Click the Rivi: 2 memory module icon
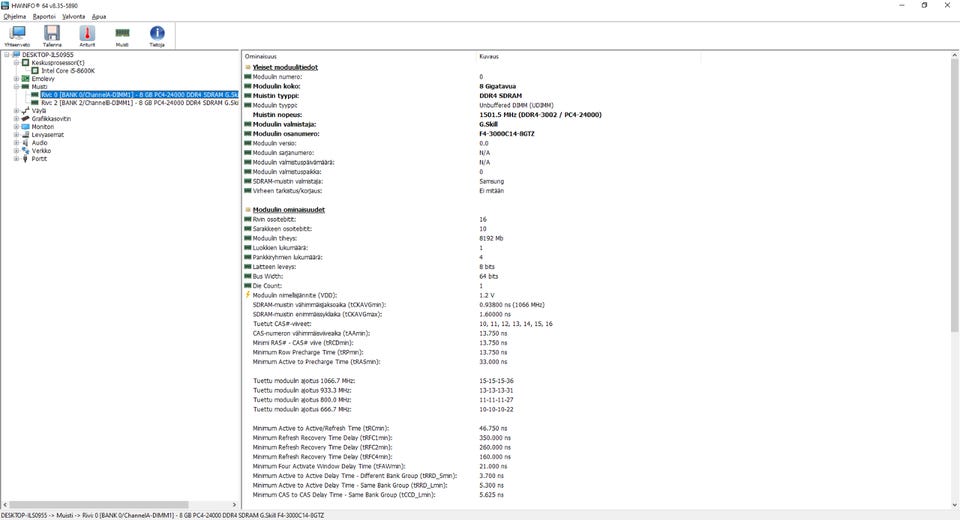960x520 pixels. click(35, 103)
